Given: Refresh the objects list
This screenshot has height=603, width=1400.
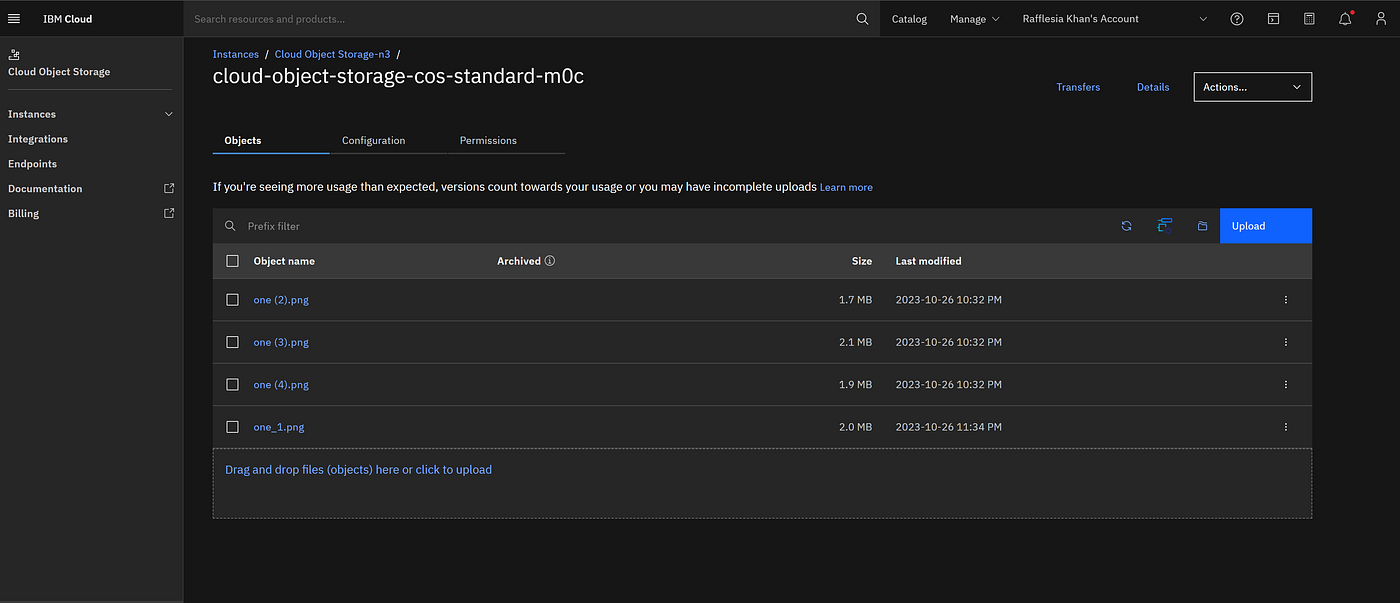Looking at the screenshot, I should pos(1126,226).
